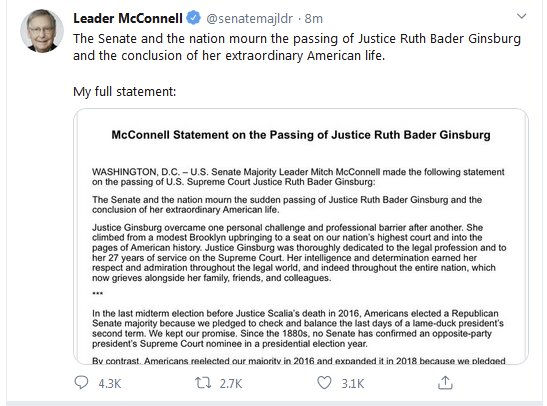Click the tweet text mentioning Justice Ruth Bader Ginsburg
The image size is (547, 406).
(297, 47)
